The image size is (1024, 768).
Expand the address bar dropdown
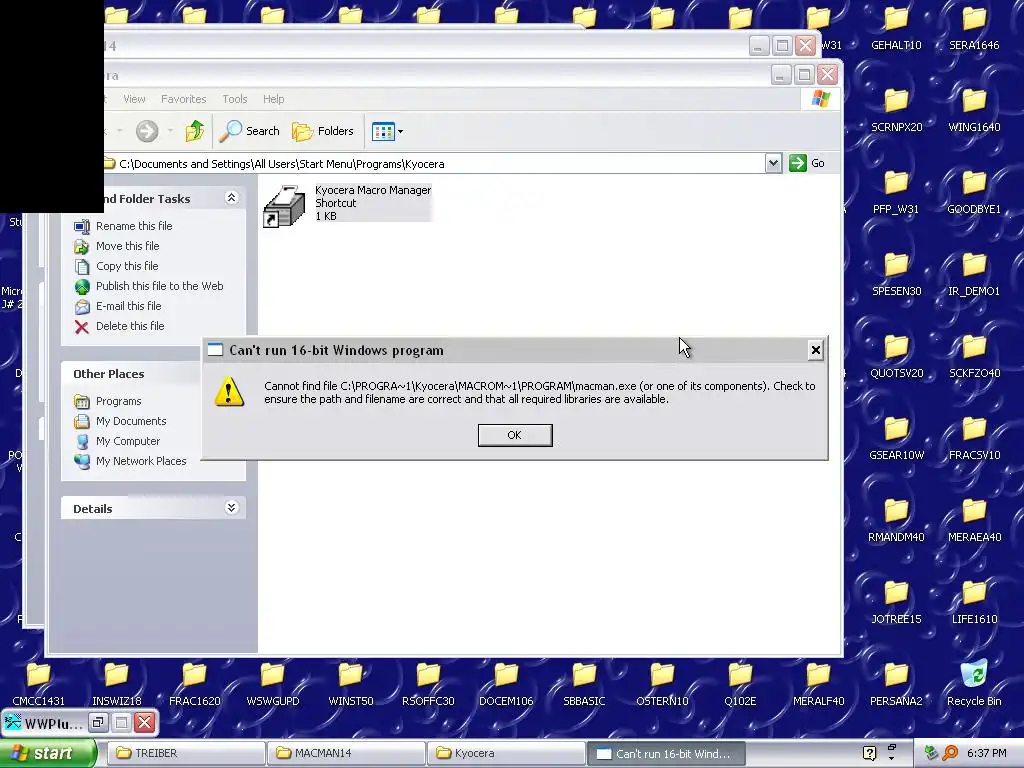(773, 163)
